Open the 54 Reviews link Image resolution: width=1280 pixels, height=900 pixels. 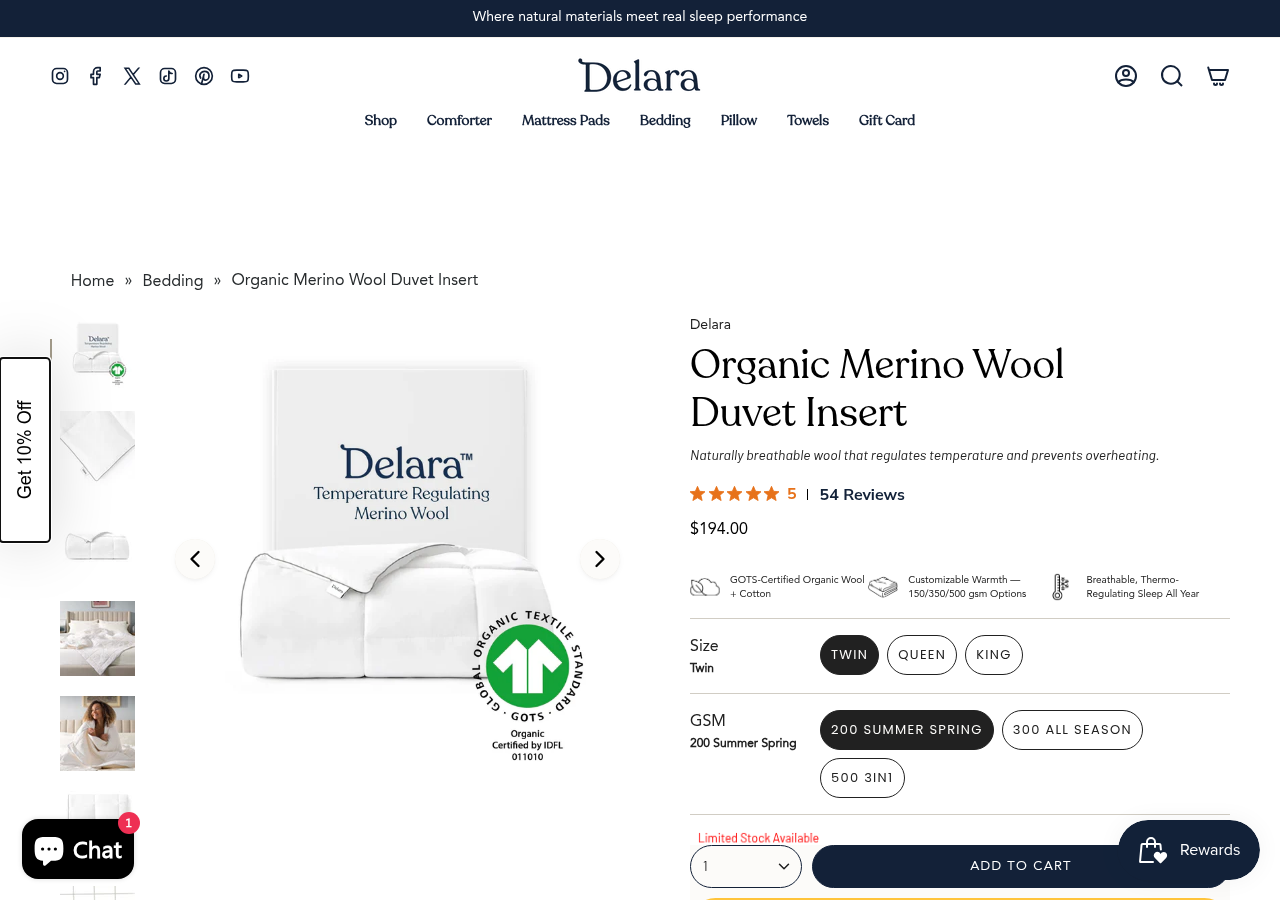point(862,495)
